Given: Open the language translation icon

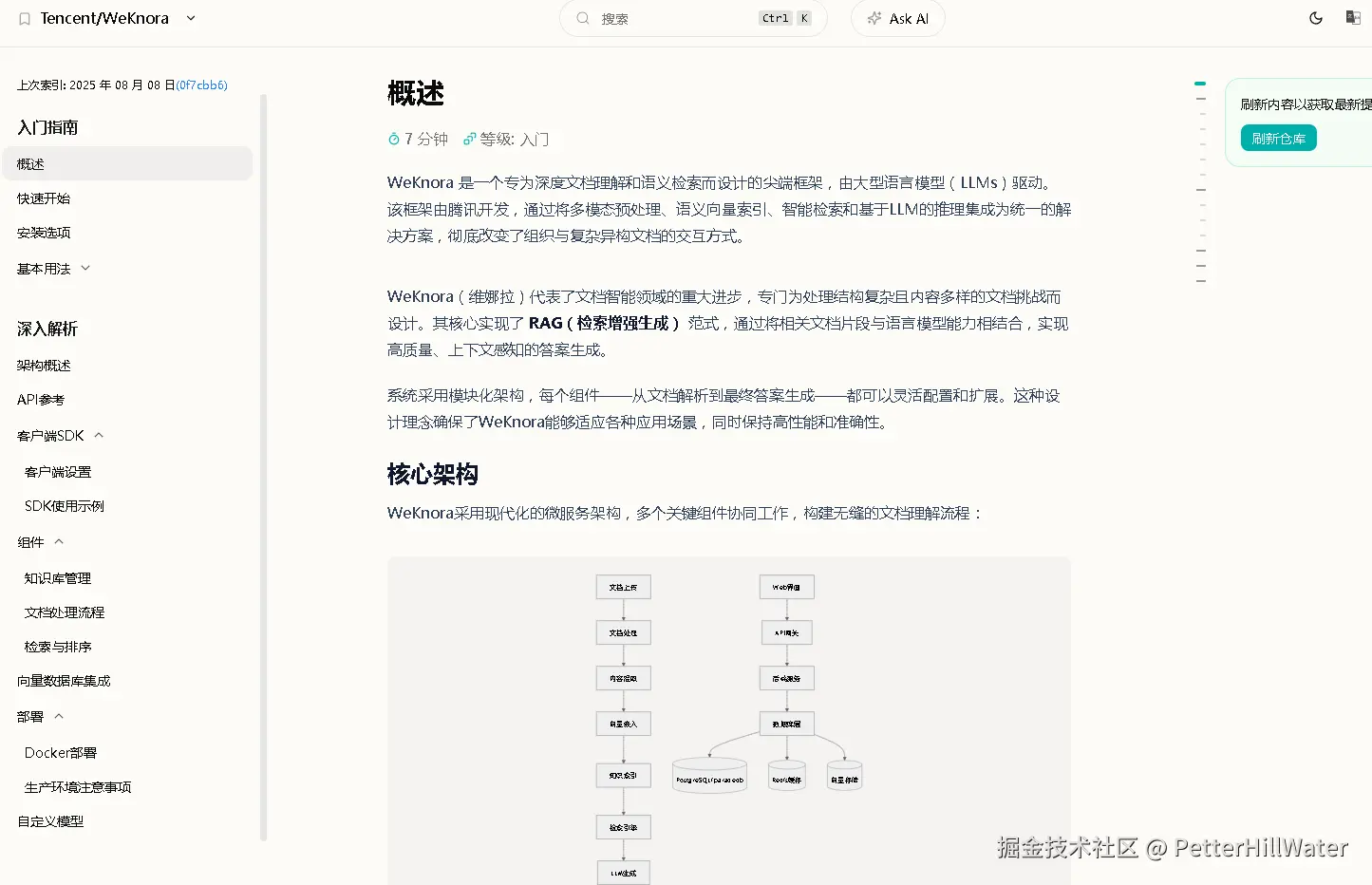Looking at the screenshot, I should [1353, 18].
